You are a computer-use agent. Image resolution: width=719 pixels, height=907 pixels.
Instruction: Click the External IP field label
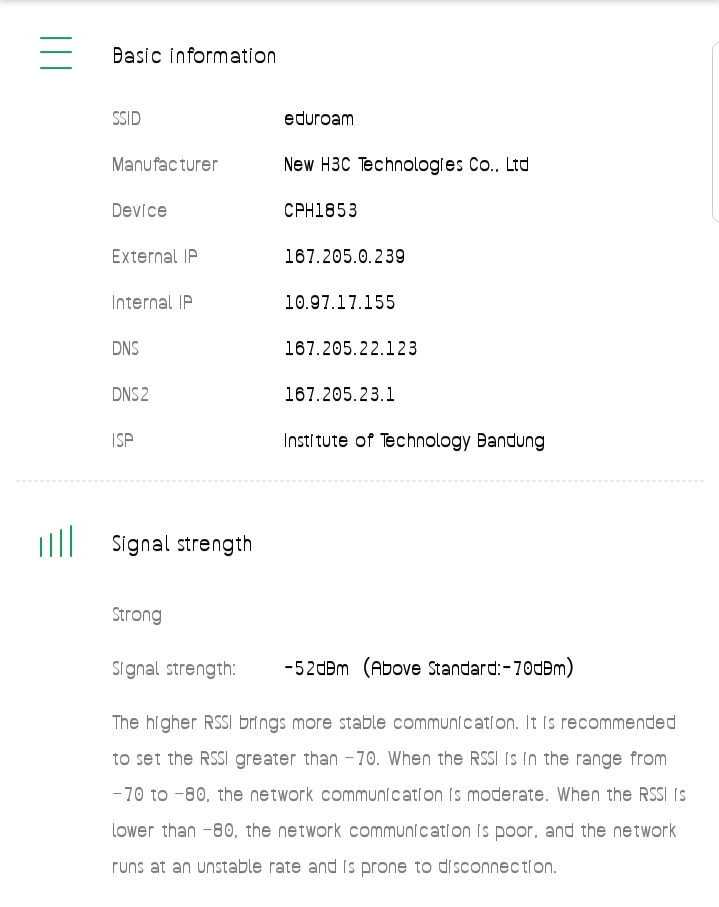155,257
